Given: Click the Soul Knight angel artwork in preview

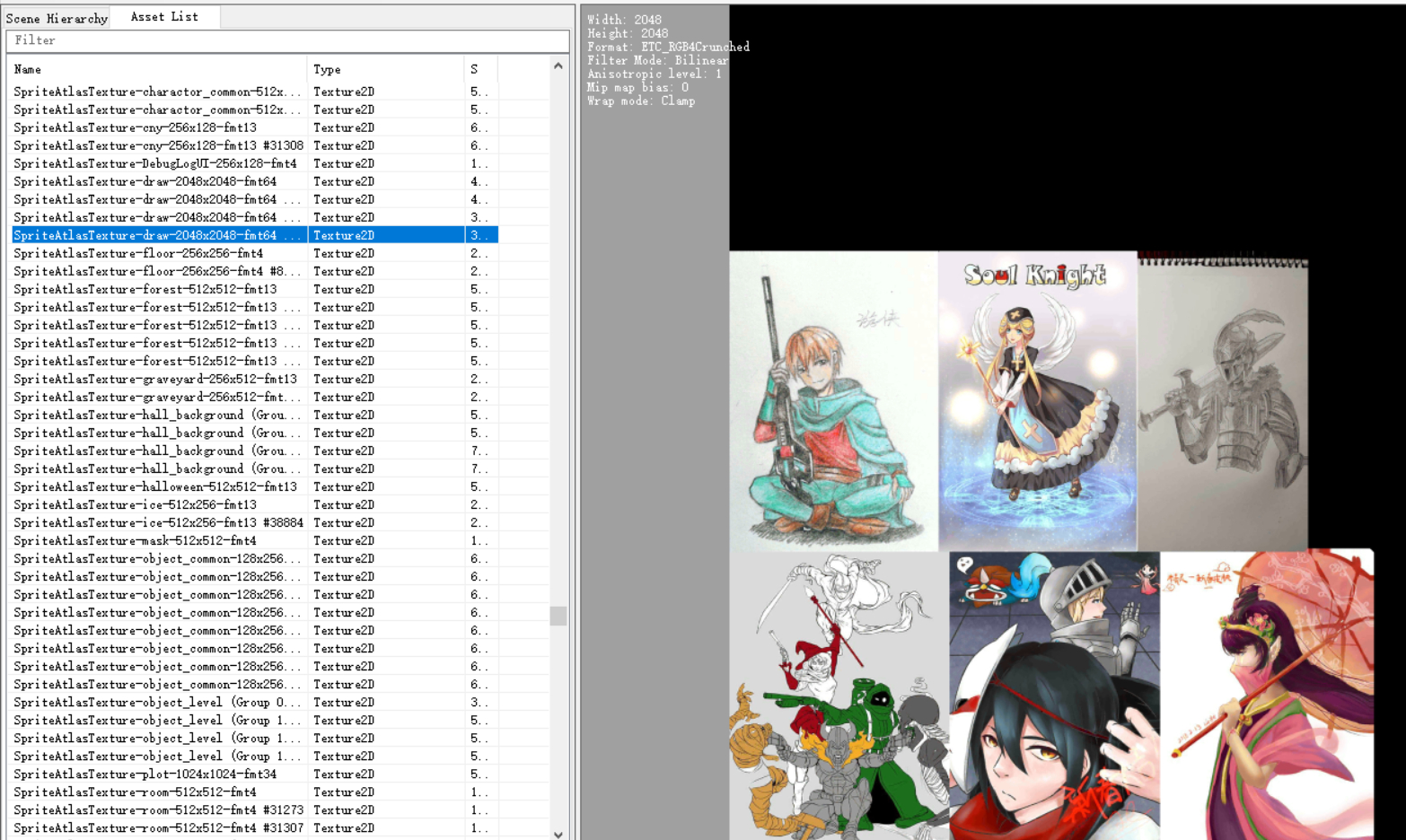Looking at the screenshot, I should [x=1038, y=400].
